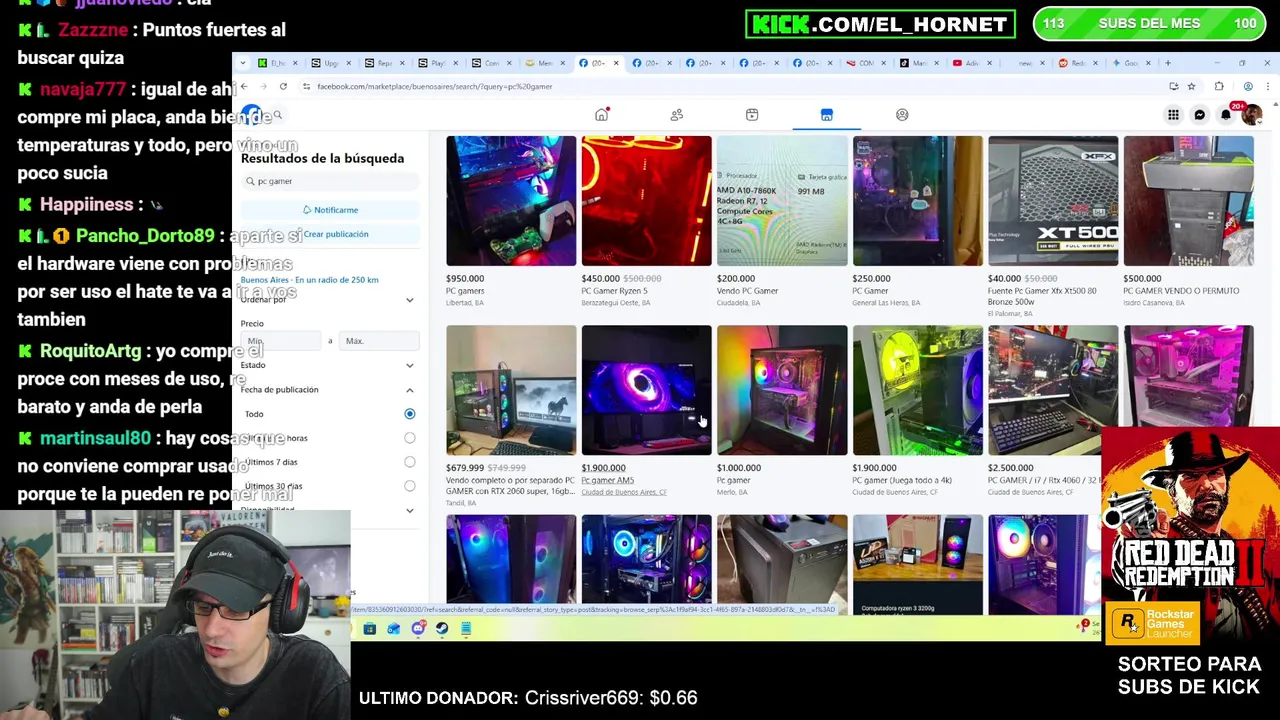Open the Marketplace storefront icon
This screenshot has height=720, width=1280.
tap(827, 115)
